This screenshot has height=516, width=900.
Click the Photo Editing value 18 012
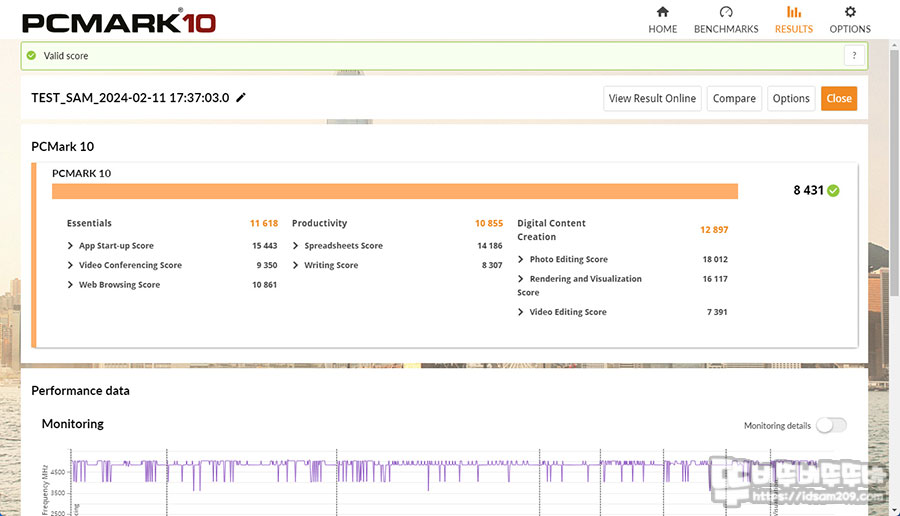click(x=715, y=259)
